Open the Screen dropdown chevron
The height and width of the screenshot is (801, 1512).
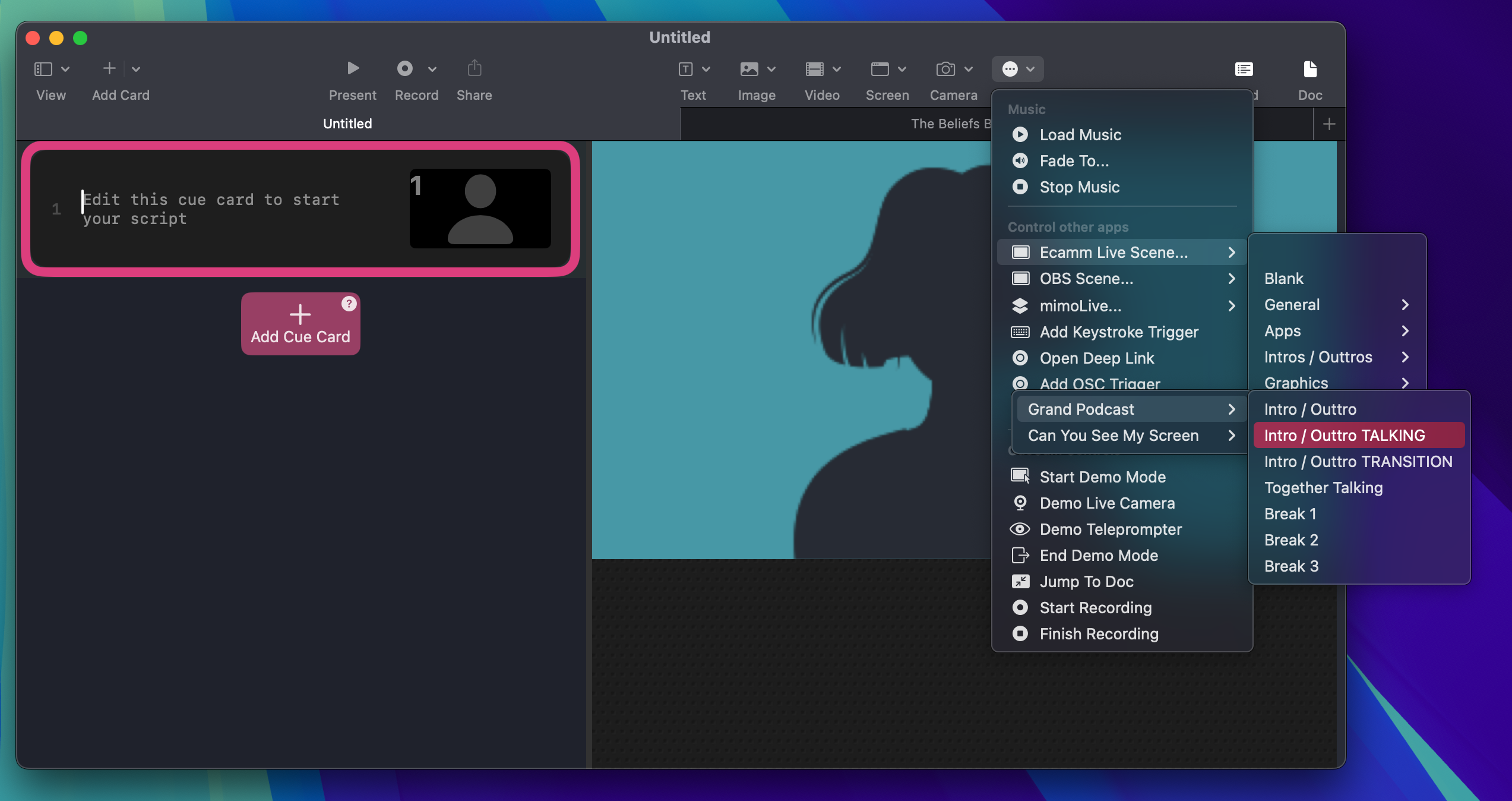click(x=902, y=69)
